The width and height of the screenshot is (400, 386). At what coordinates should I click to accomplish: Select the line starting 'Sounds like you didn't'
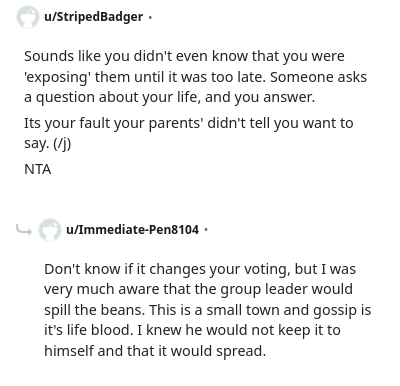[x=184, y=56]
